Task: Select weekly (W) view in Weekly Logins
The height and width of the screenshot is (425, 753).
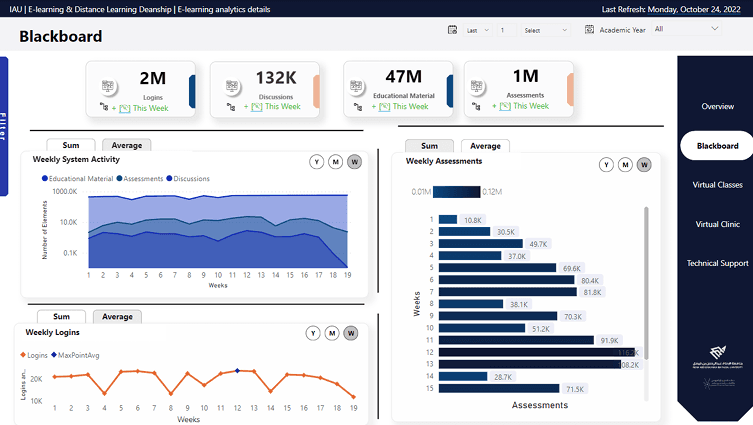Action: pyautogui.click(x=351, y=333)
